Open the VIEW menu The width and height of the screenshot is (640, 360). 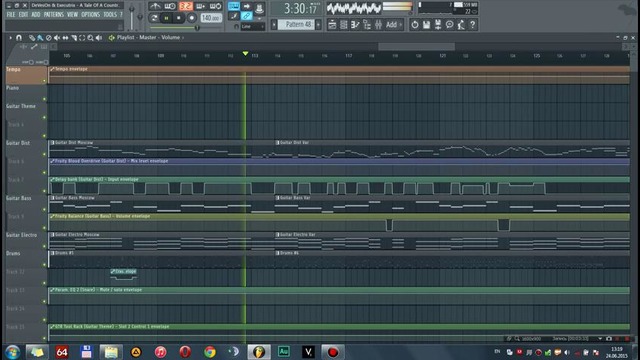pyautogui.click(x=72, y=15)
